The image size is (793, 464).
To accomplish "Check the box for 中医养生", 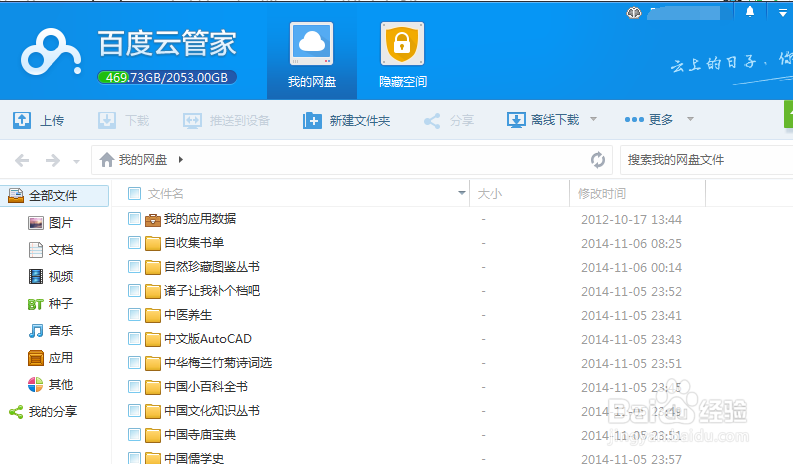I will tap(134, 315).
